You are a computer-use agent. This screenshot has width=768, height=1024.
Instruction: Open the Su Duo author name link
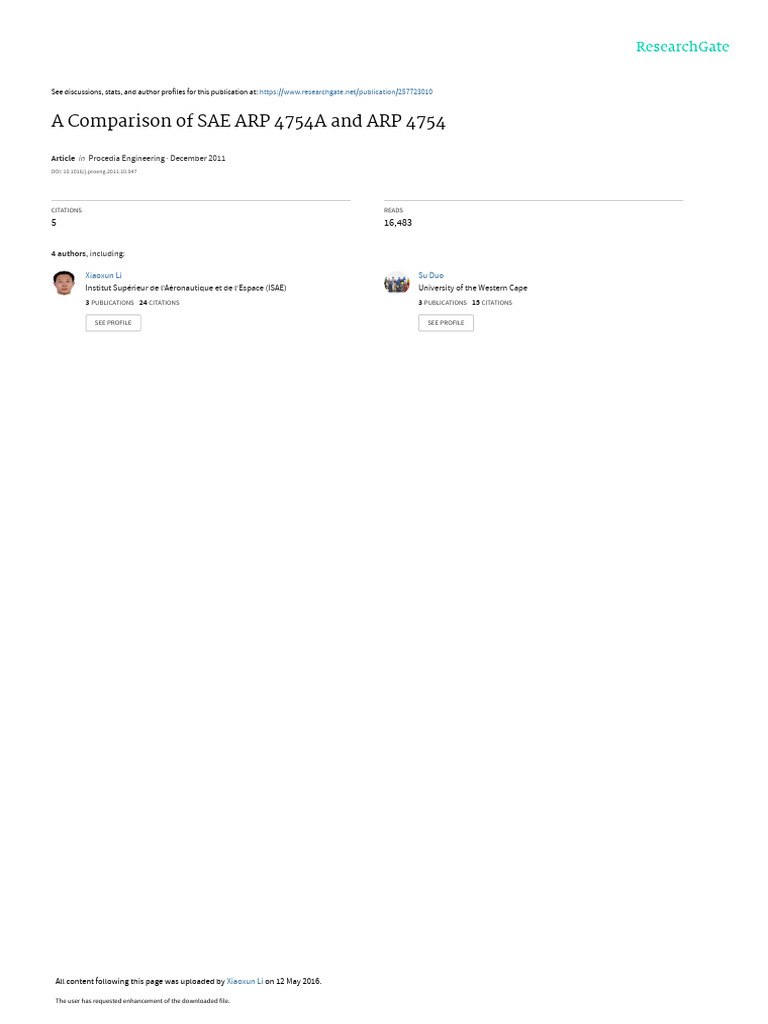point(431,276)
